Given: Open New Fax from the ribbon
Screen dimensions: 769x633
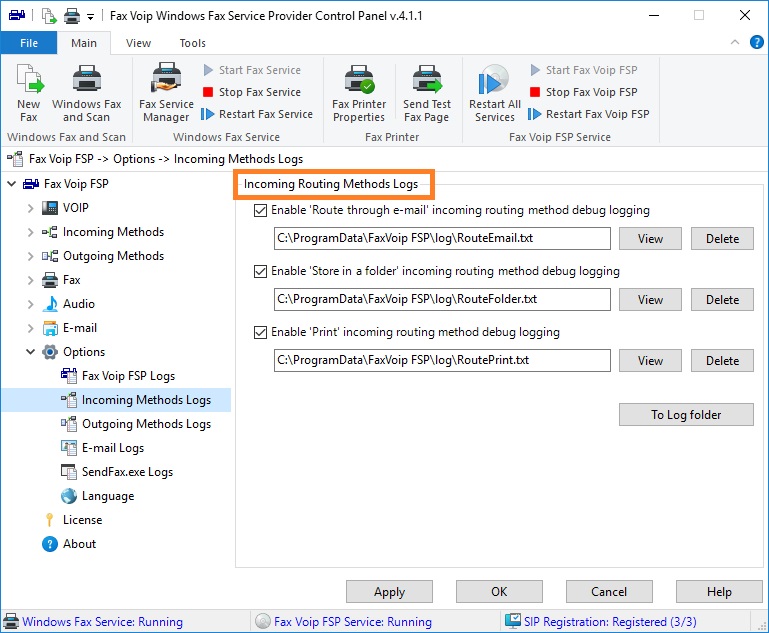Looking at the screenshot, I should (x=29, y=93).
